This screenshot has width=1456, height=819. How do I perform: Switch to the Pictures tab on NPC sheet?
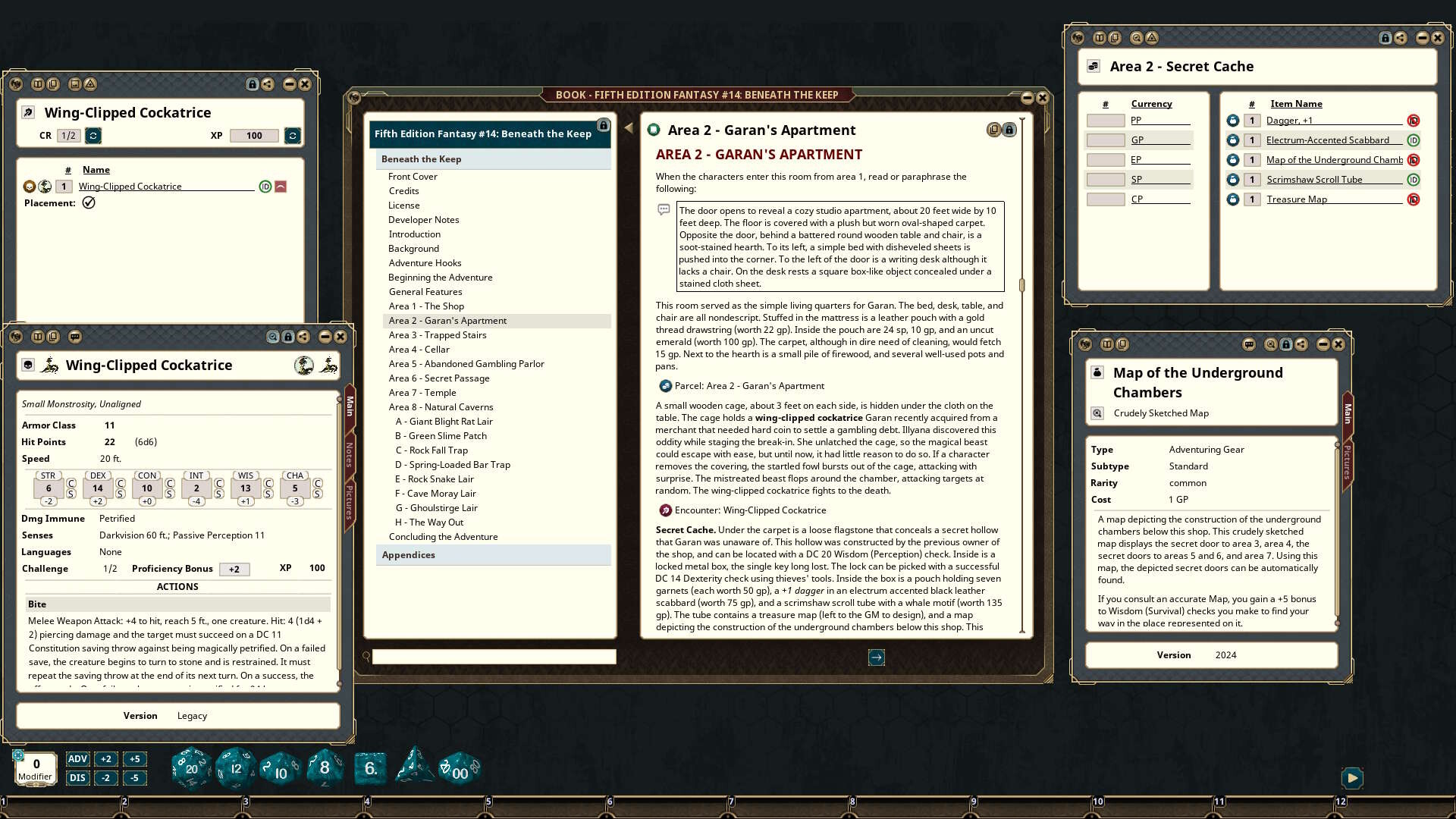(350, 502)
